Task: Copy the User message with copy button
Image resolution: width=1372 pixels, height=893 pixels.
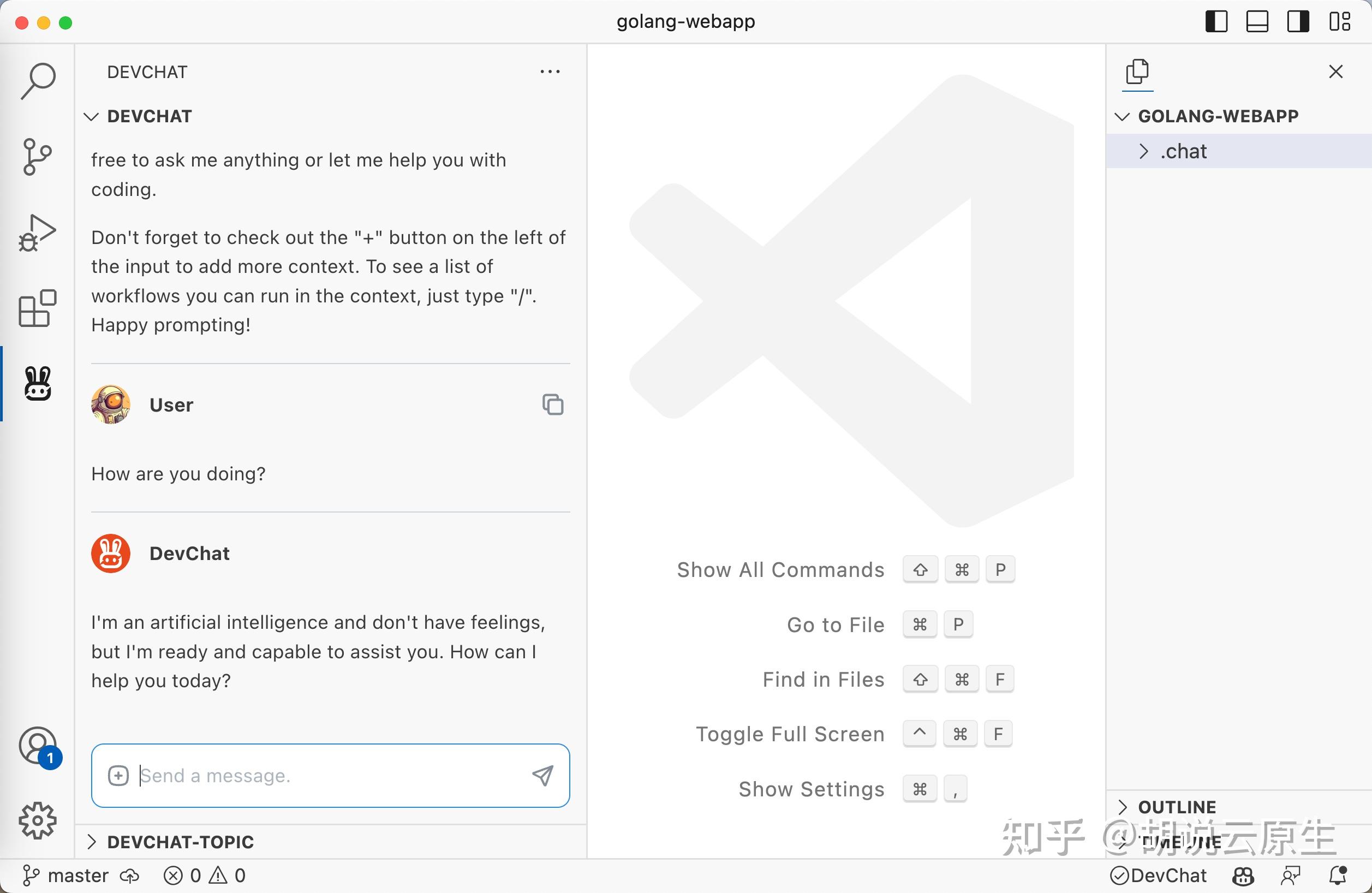Action: [x=553, y=404]
